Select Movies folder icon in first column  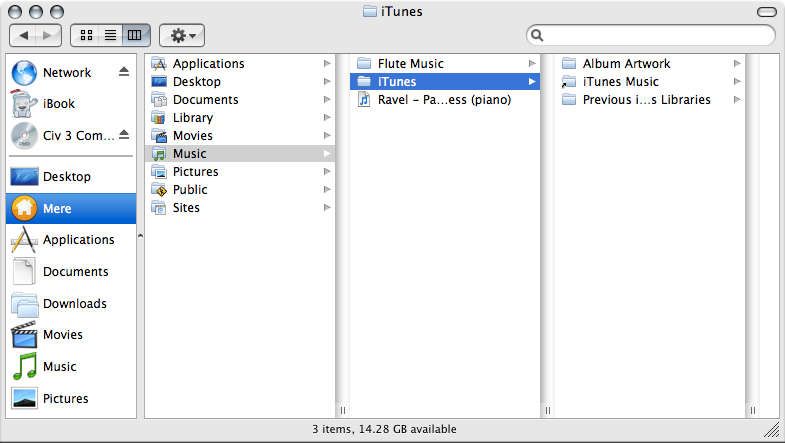tap(159, 136)
